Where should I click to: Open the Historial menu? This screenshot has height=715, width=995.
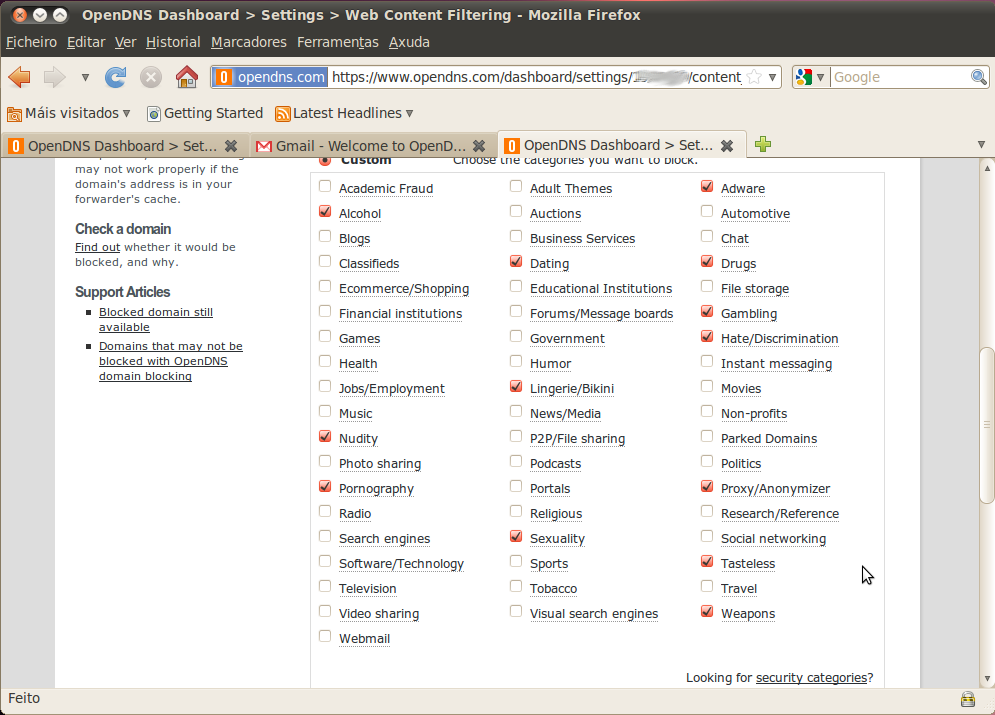(x=173, y=42)
